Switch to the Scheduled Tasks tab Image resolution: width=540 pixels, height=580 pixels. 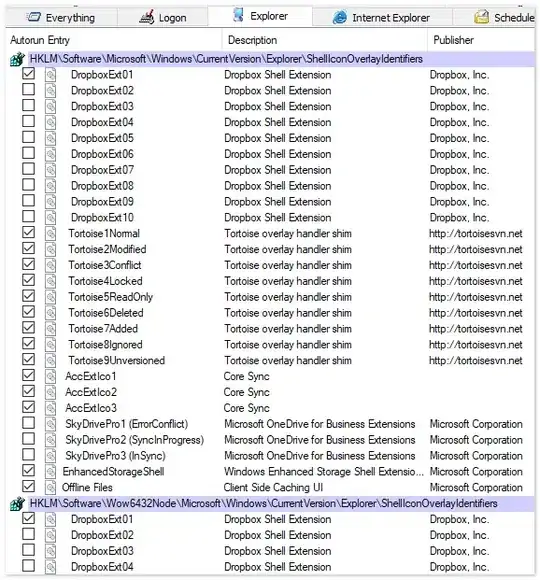pyautogui.click(x=494, y=17)
